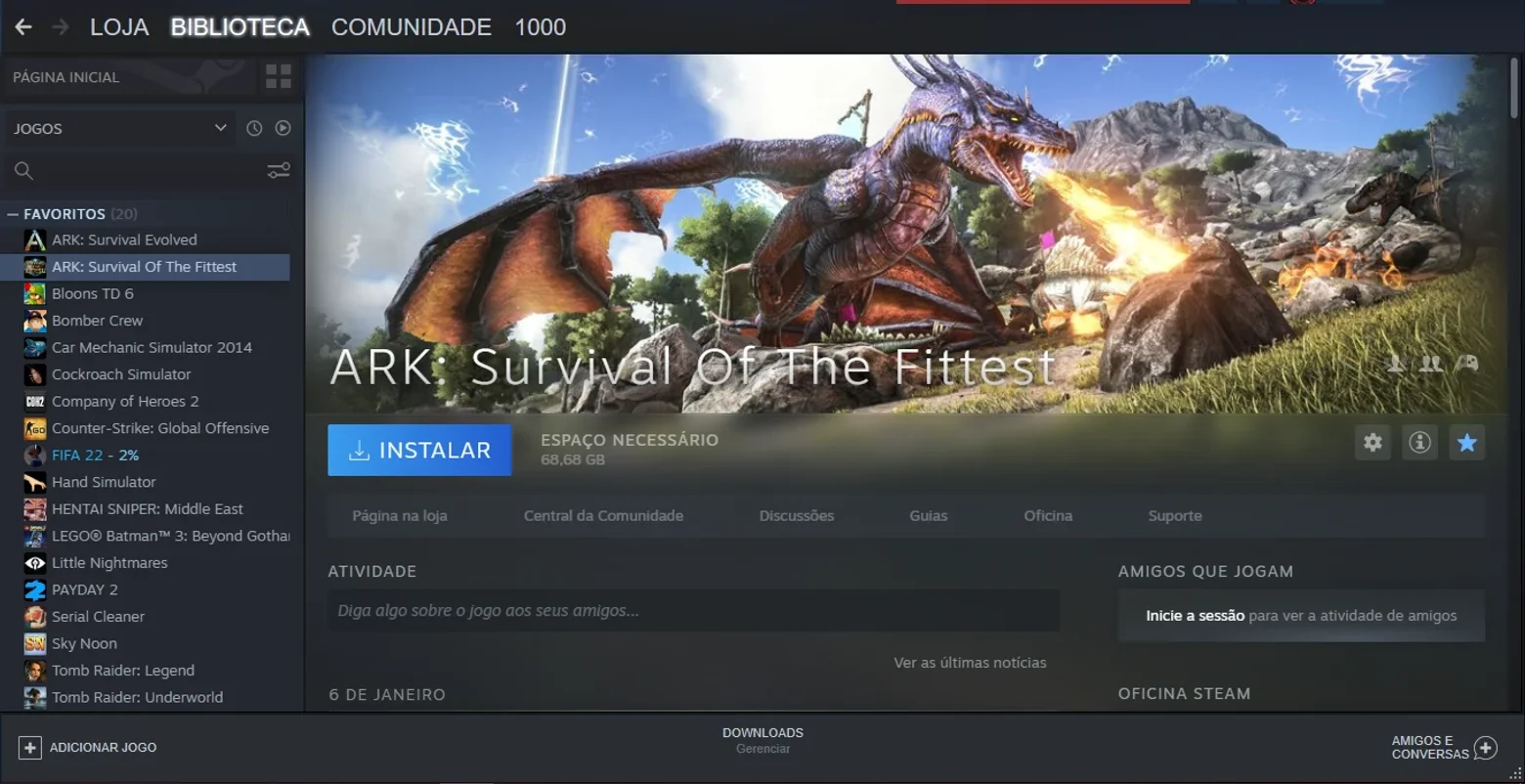This screenshot has width=1525, height=784.
Task: Open Página na loja tab
Action: [x=400, y=516]
